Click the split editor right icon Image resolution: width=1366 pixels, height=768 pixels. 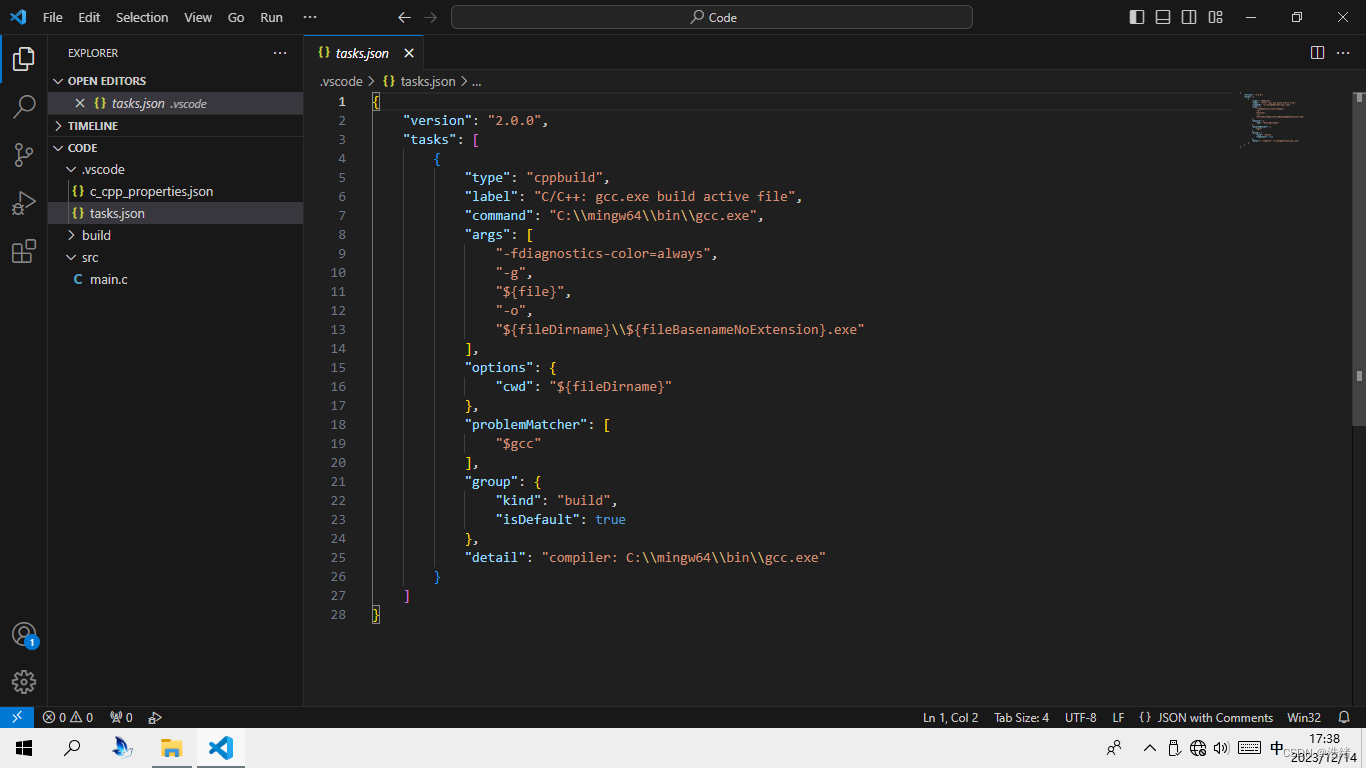click(1317, 53)
